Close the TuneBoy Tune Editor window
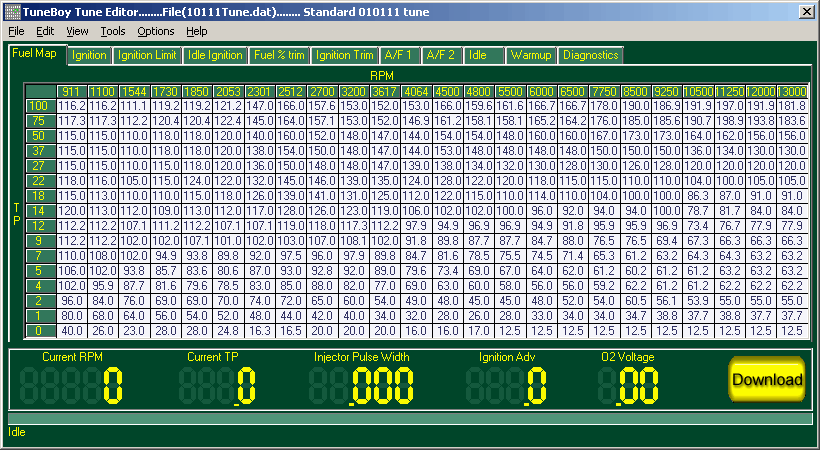The height and width of the screenshot is (450, 820). pos(806,12)
